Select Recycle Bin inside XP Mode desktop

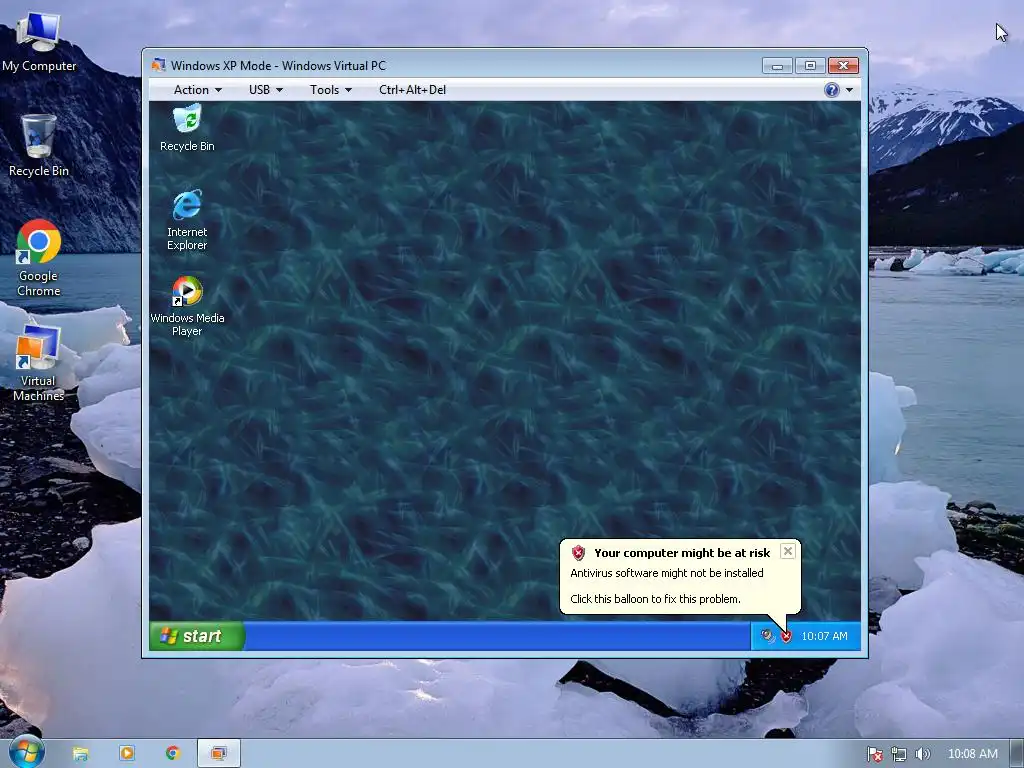coord(187,129)
